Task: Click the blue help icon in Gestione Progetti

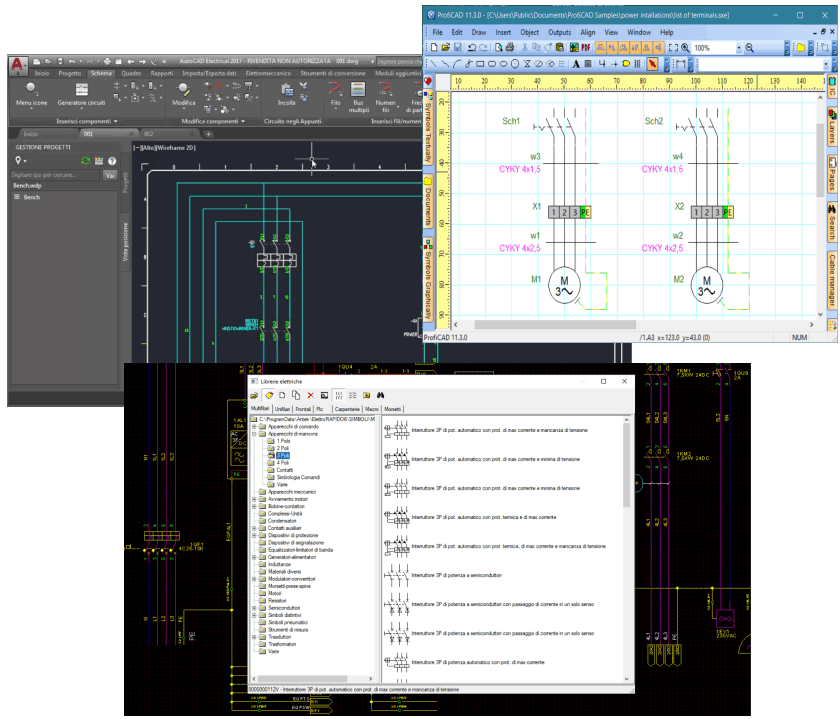Action: 112,161
